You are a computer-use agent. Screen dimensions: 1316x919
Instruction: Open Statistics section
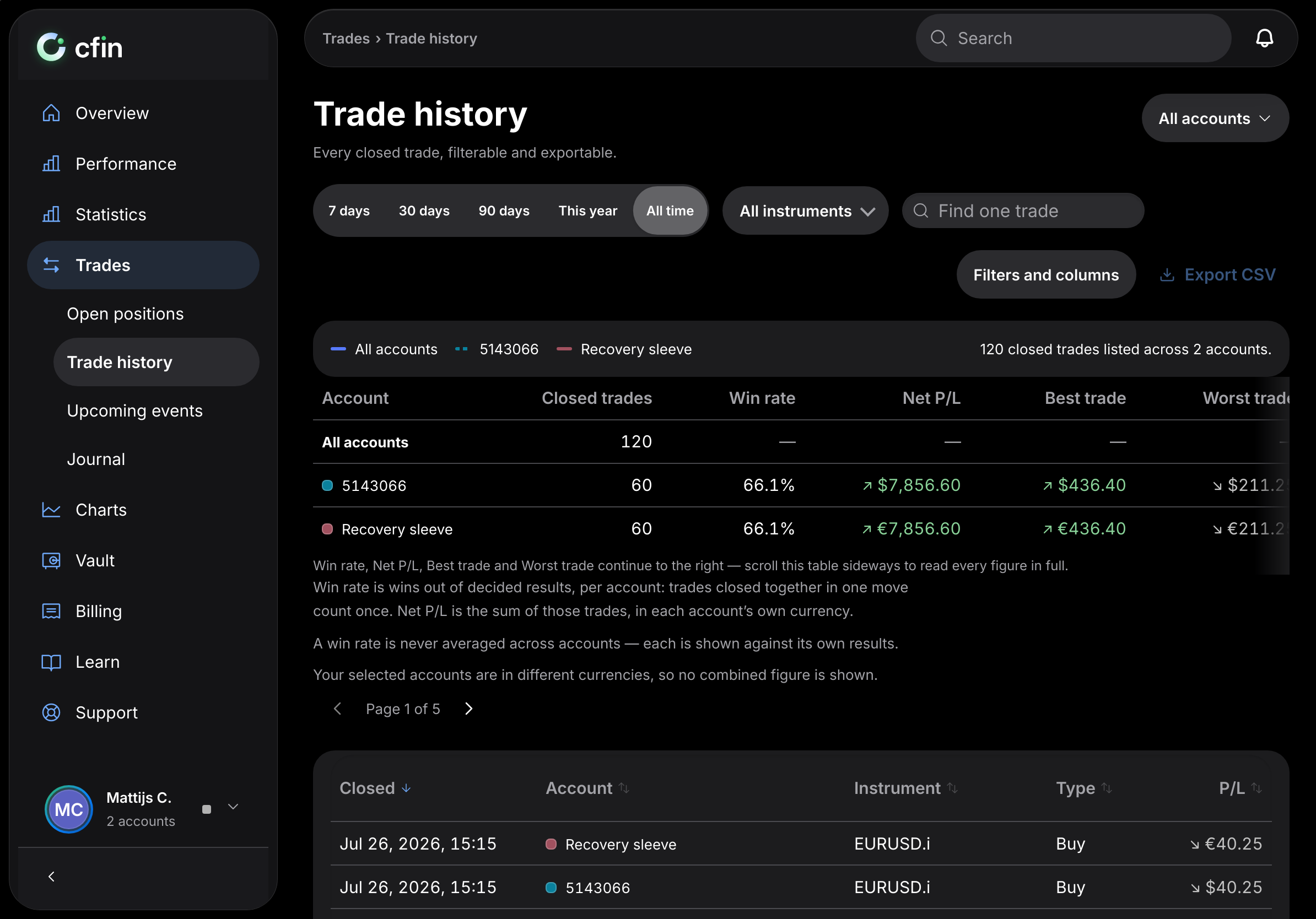click(x=143, y=215)
